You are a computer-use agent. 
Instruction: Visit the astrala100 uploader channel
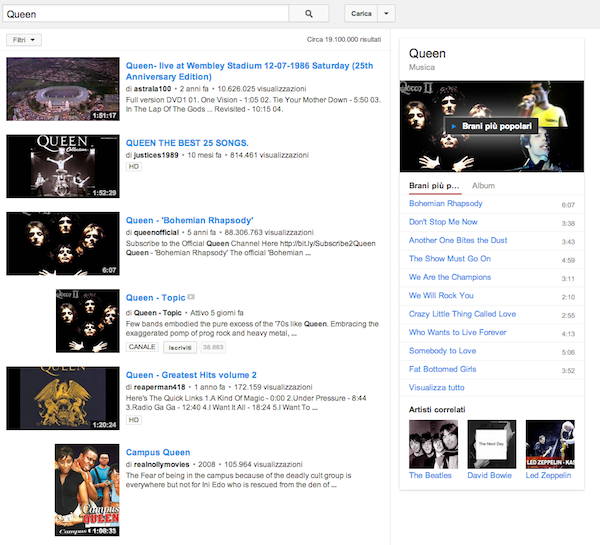tap(152, 89)
